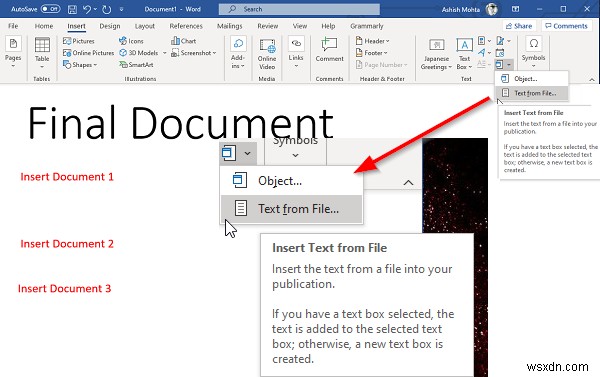Toggle the AutoSave switch
The image size is (600, 377).
pos(51,9)
